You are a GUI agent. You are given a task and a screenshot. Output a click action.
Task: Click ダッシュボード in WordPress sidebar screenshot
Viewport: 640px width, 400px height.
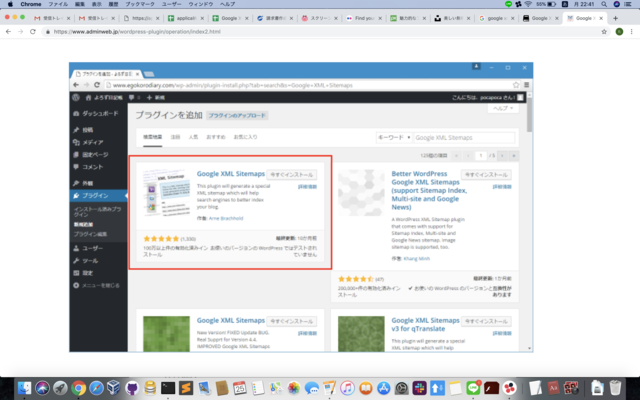click(x=100, y=113)
